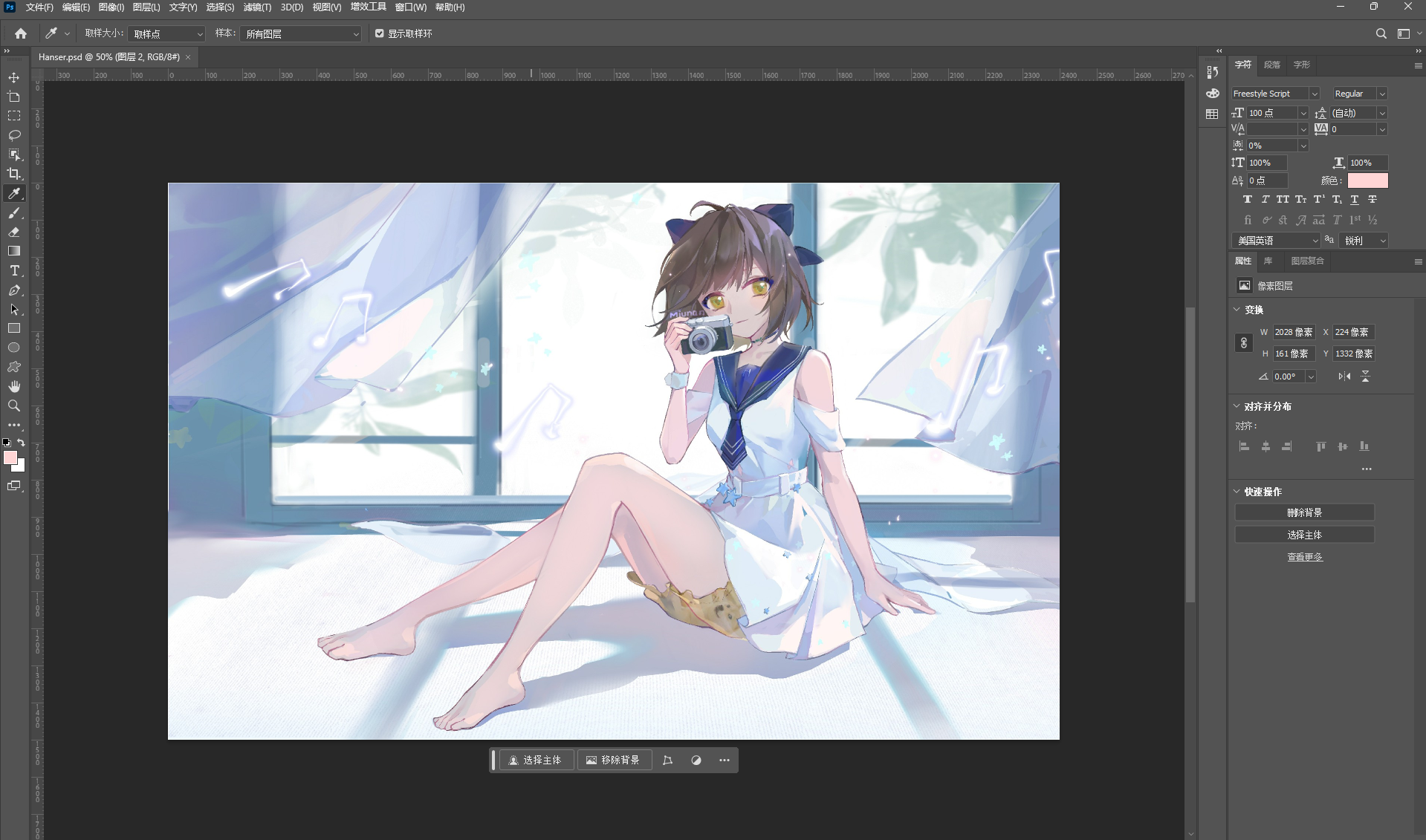Select the Eraser tool

point(14,232)
